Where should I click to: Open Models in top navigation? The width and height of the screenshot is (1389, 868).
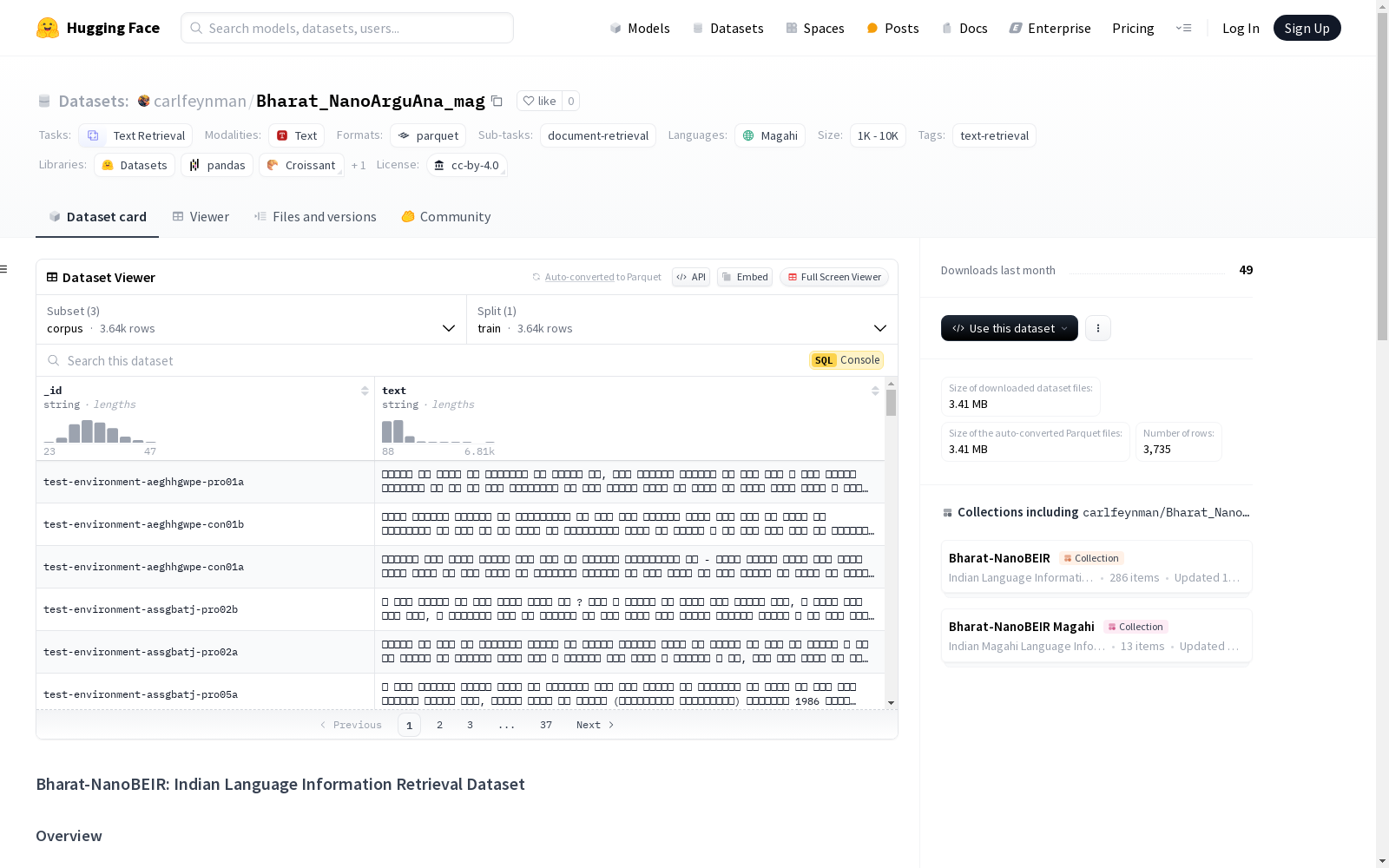[640, 28]
